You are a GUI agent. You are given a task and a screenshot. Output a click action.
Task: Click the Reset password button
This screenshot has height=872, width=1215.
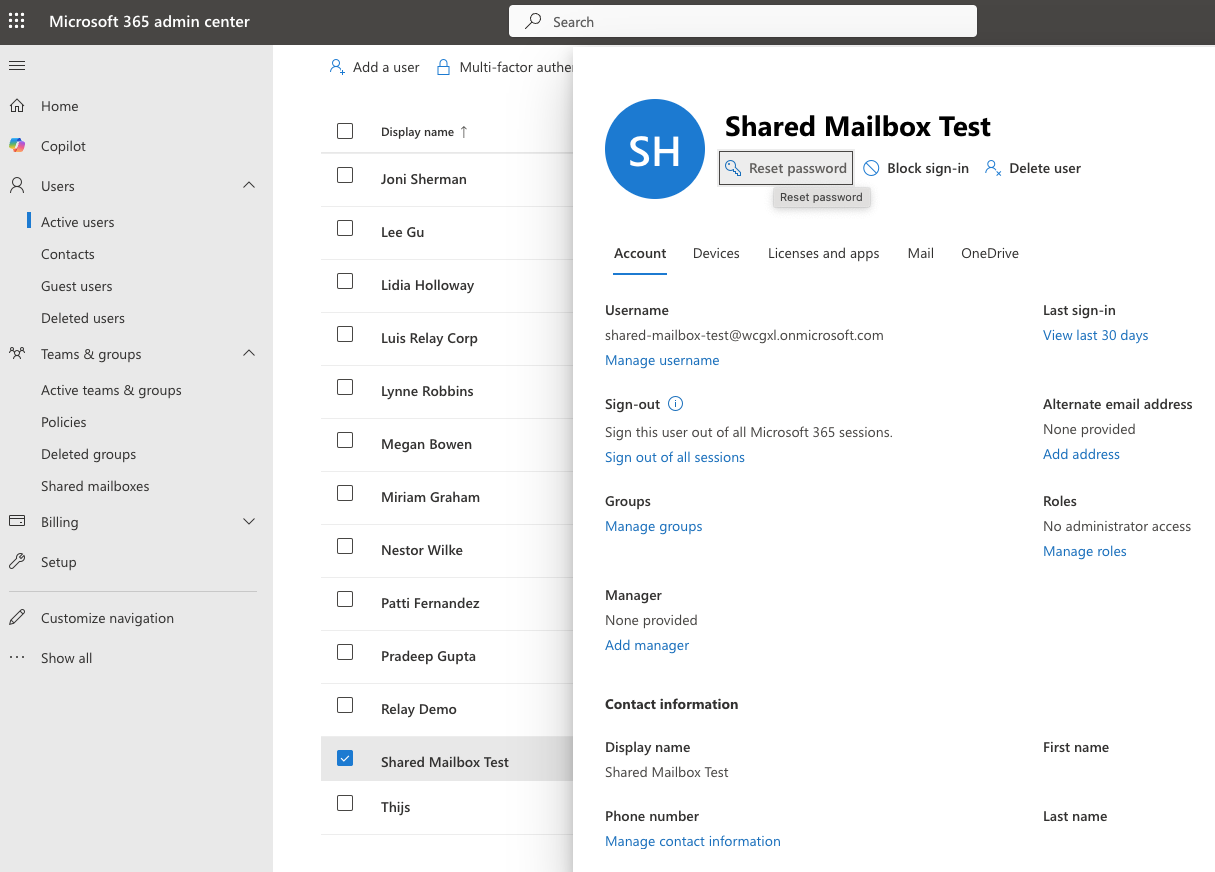[x=785, y=167]
